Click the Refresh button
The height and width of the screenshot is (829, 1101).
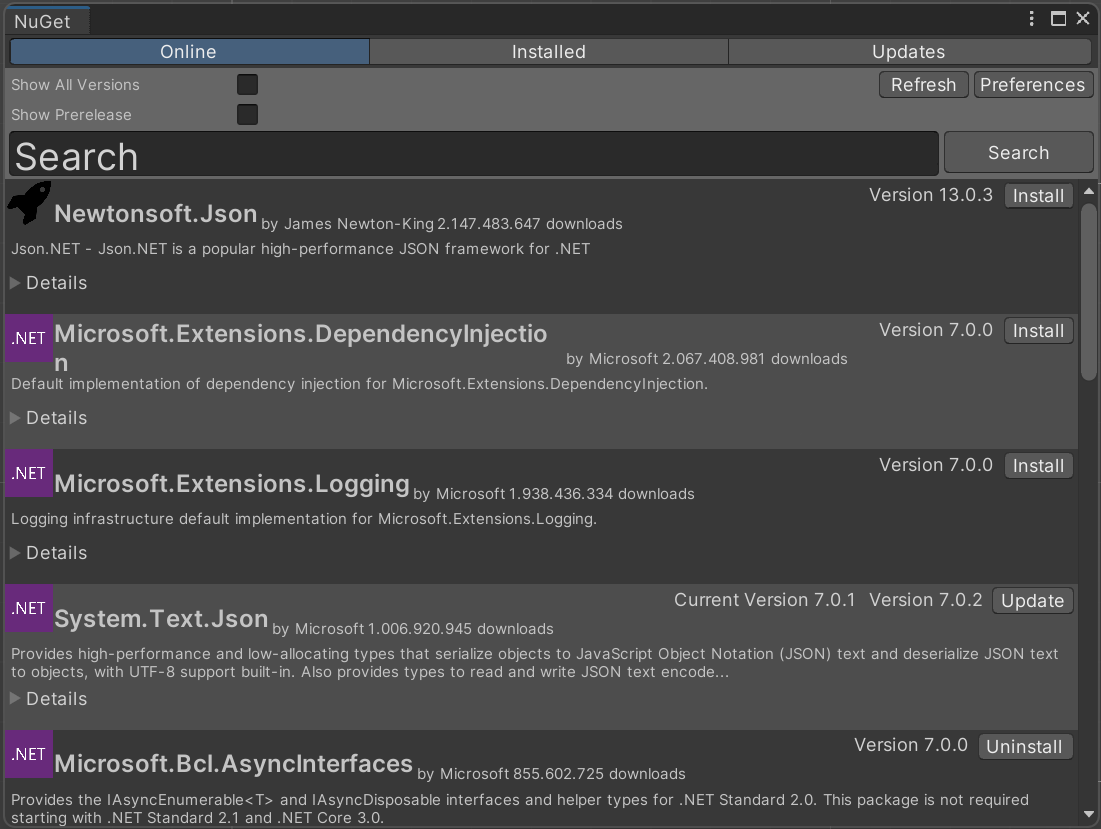pos(923,85)
